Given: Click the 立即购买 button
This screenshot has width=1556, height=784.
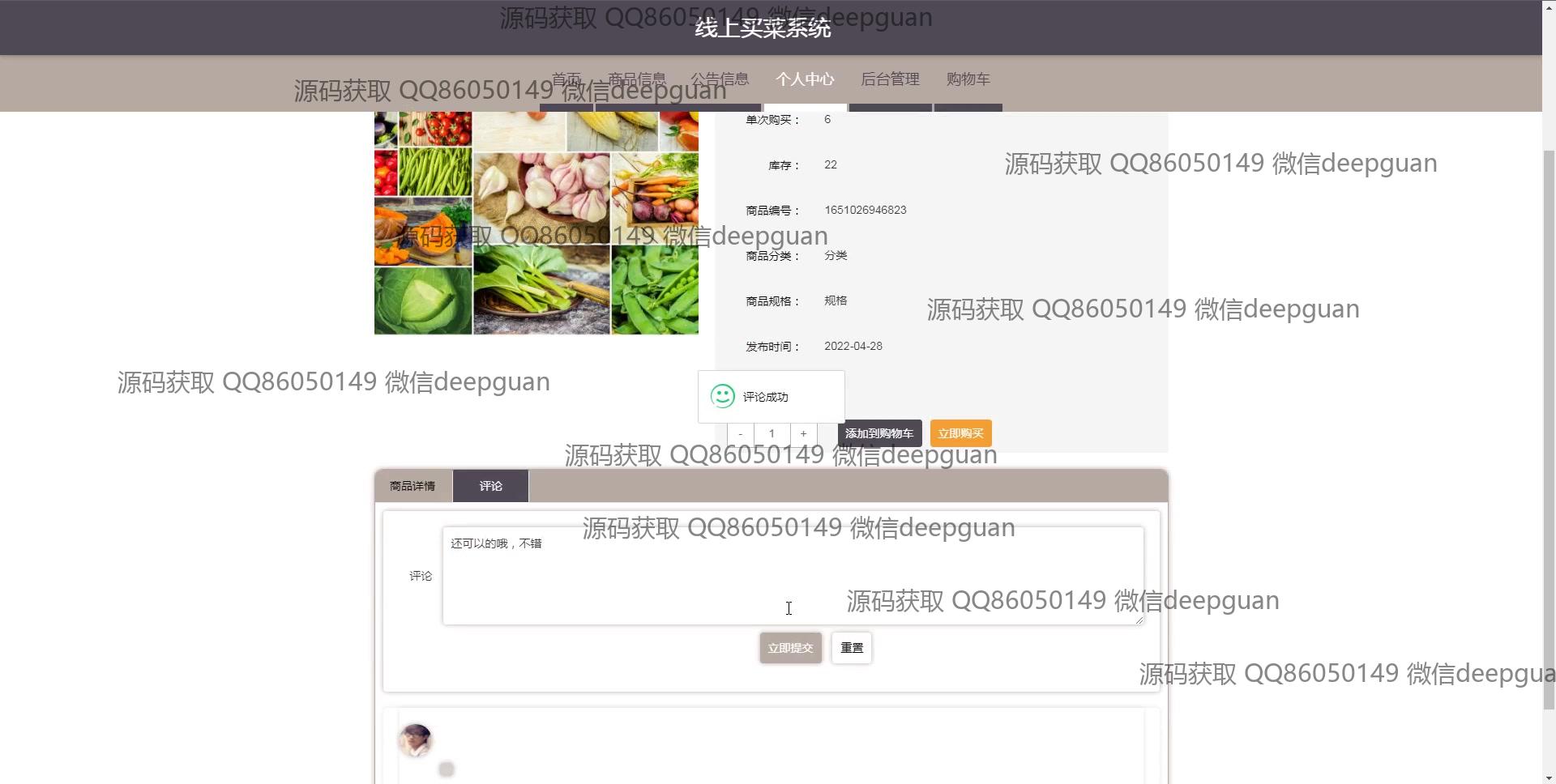Looking at the screenshot, I should tap(960, 433).
